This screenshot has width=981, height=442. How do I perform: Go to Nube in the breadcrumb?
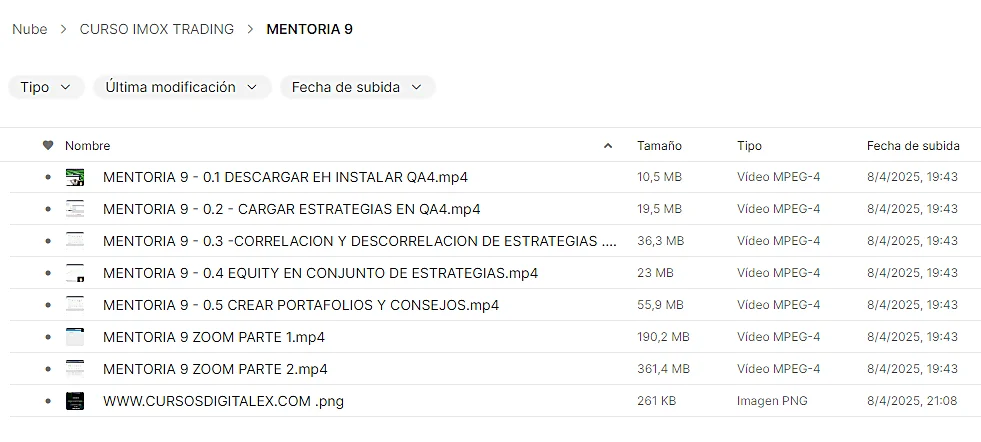[30, 29]
